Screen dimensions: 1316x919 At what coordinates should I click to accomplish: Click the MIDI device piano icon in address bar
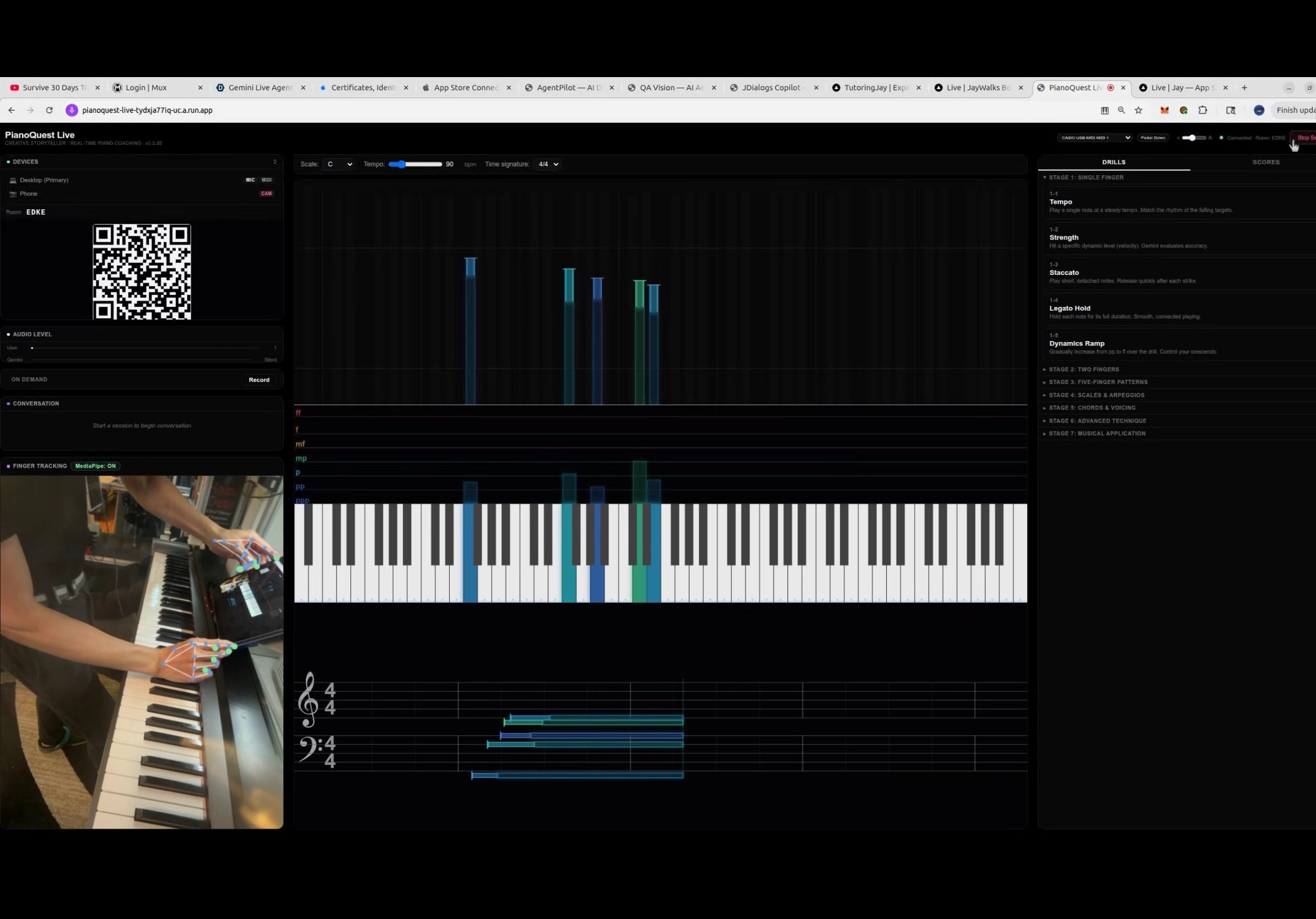[1104, 111]
